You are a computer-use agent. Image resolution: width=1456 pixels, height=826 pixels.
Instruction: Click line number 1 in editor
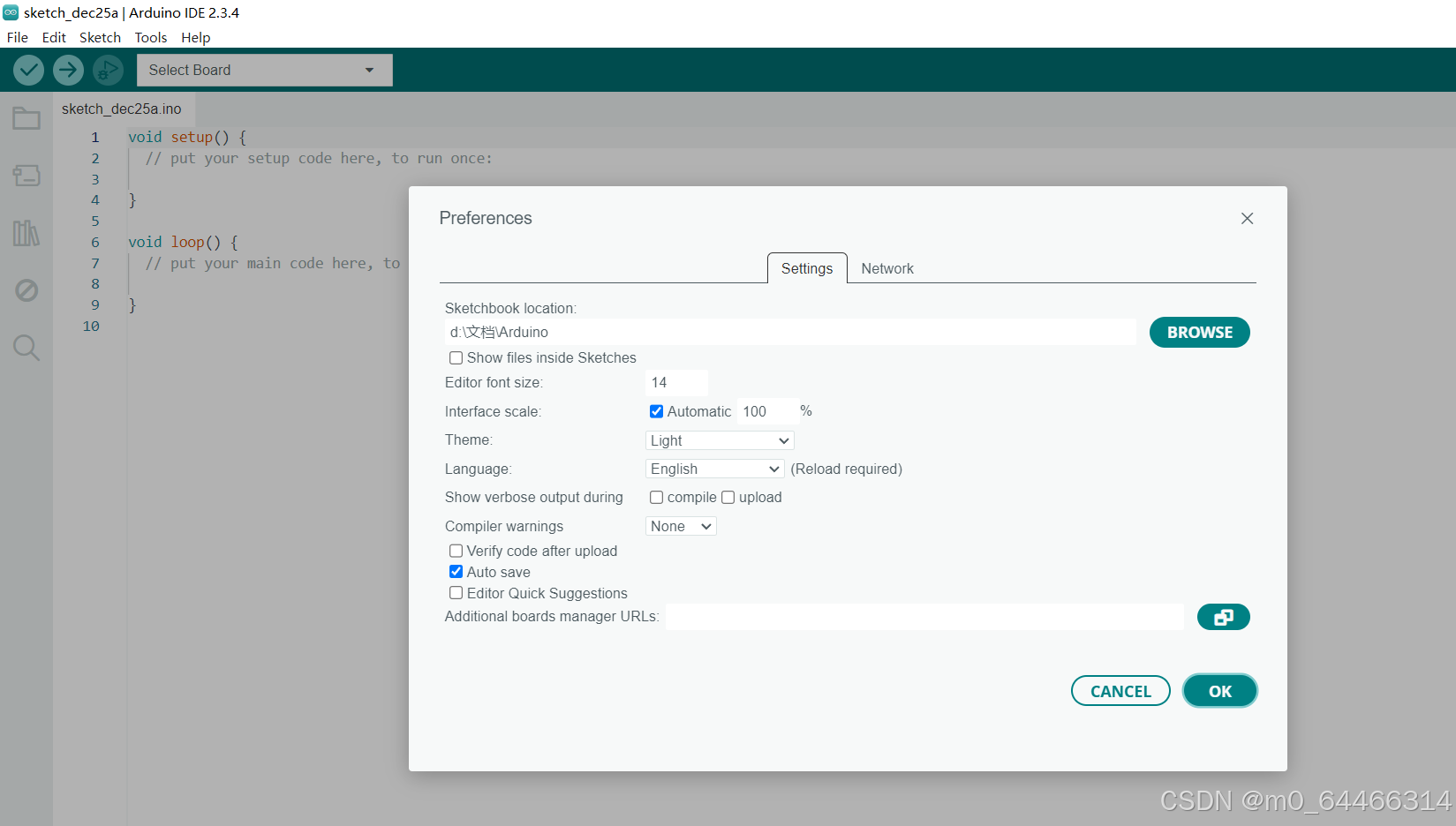point(95,138)
